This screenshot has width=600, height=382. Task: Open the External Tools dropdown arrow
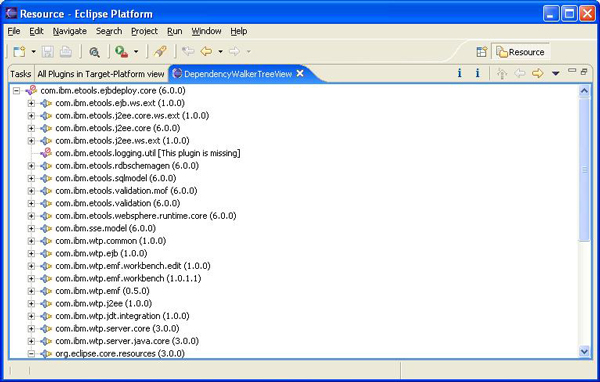pos(136,51)
